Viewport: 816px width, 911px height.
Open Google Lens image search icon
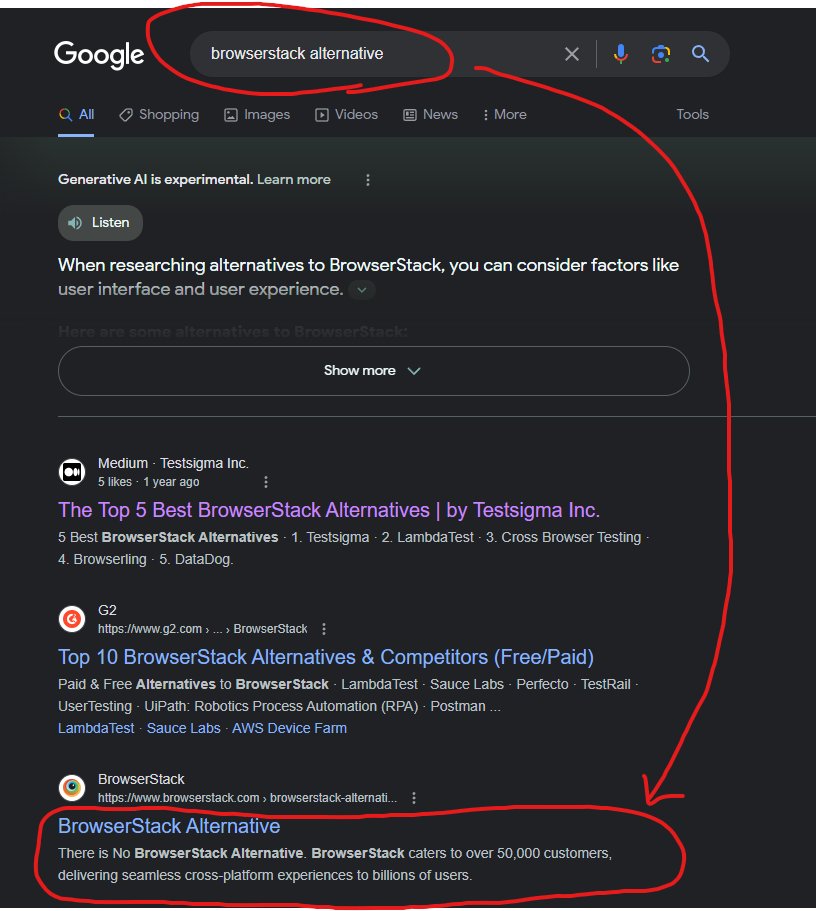tap(660, 54)
